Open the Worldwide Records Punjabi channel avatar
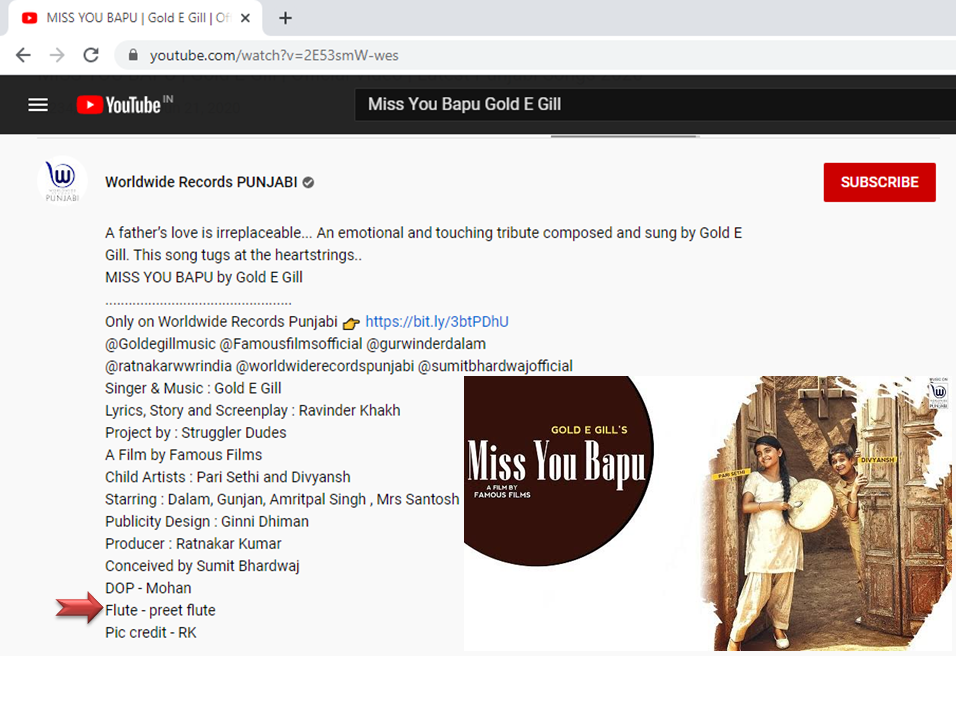Screen dimensions: 960x720 tap(62, 182)
